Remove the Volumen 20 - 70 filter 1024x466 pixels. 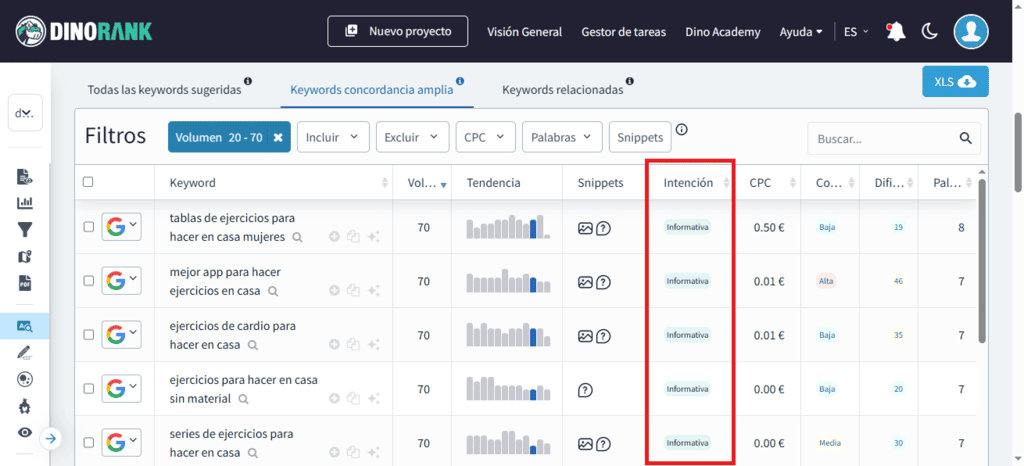click(x=278, y=138)
